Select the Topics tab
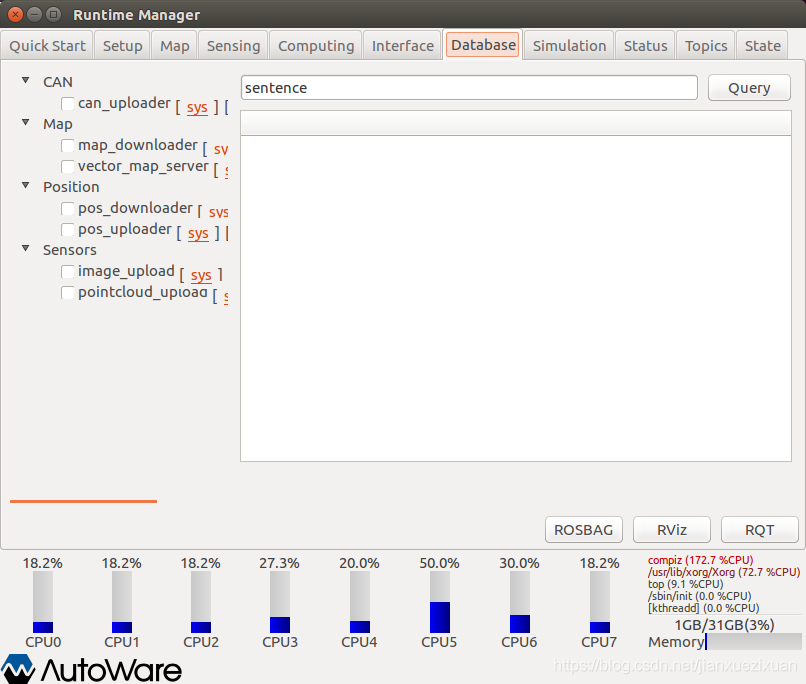Viewport: 806px width, 684px height. point(706,45)
